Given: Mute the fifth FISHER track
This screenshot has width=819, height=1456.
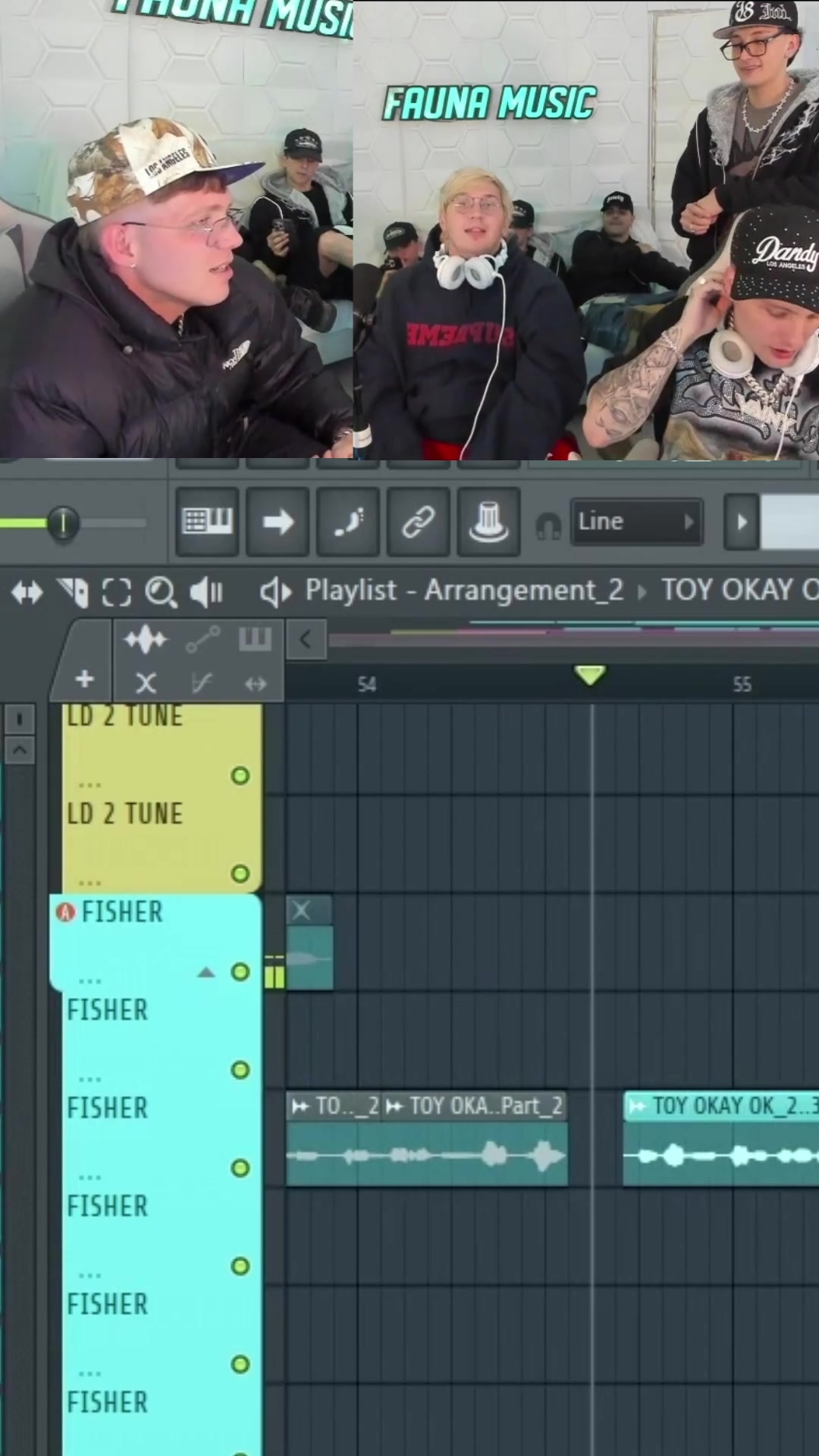Looking at the screenshot, I should point(240,1364).
